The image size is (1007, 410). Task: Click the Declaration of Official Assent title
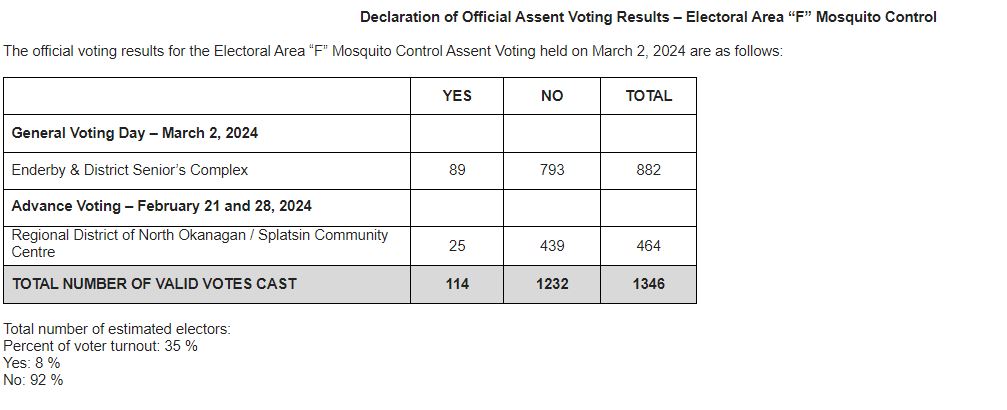pyautogui.click(x=648, y=17)
